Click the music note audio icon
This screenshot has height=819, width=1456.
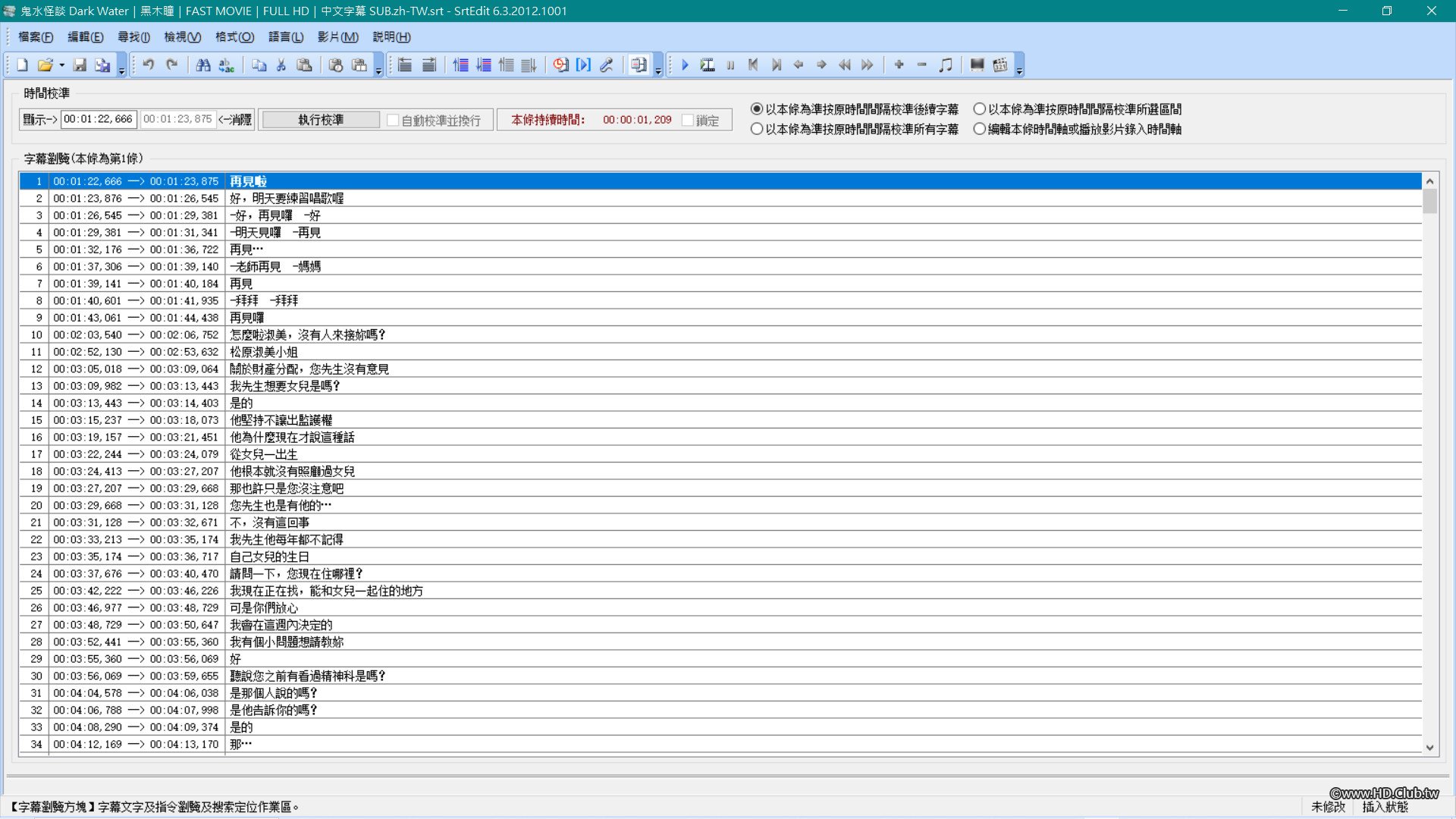pos(945,65)
